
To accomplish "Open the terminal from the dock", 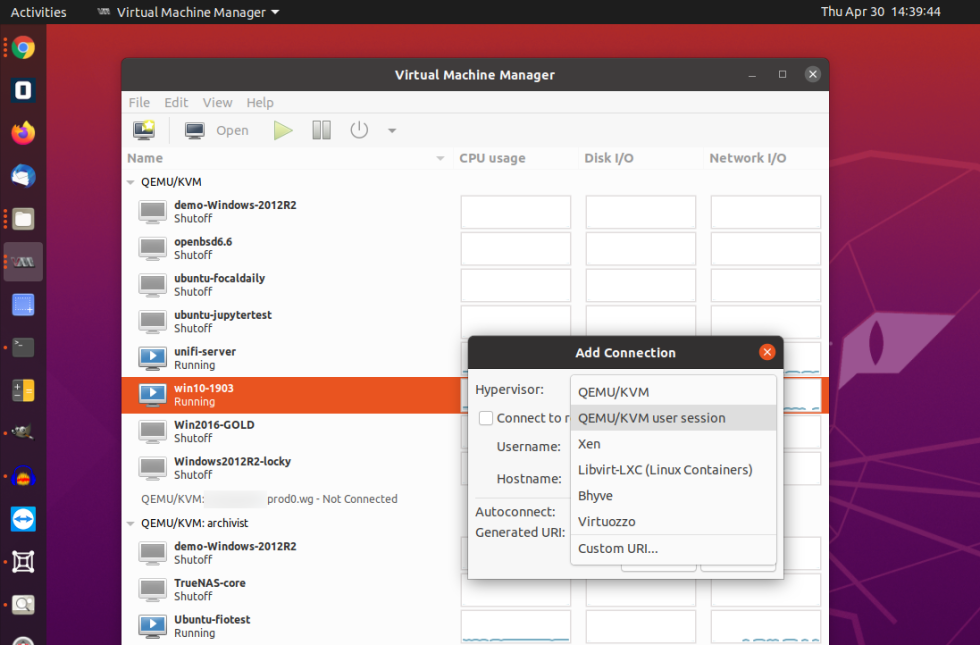I will pyautogui.click(x=22, y=347).
